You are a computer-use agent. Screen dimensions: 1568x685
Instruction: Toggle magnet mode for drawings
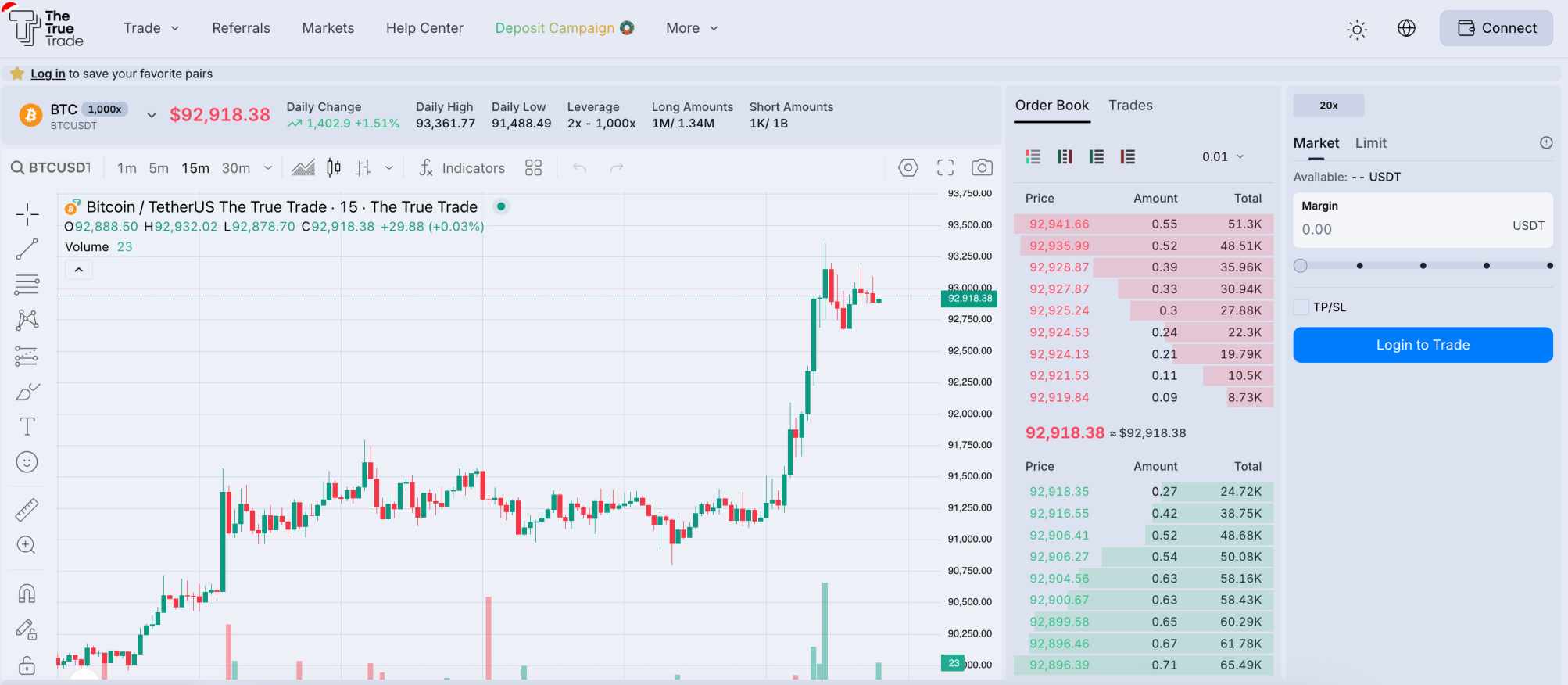(27, 594)
